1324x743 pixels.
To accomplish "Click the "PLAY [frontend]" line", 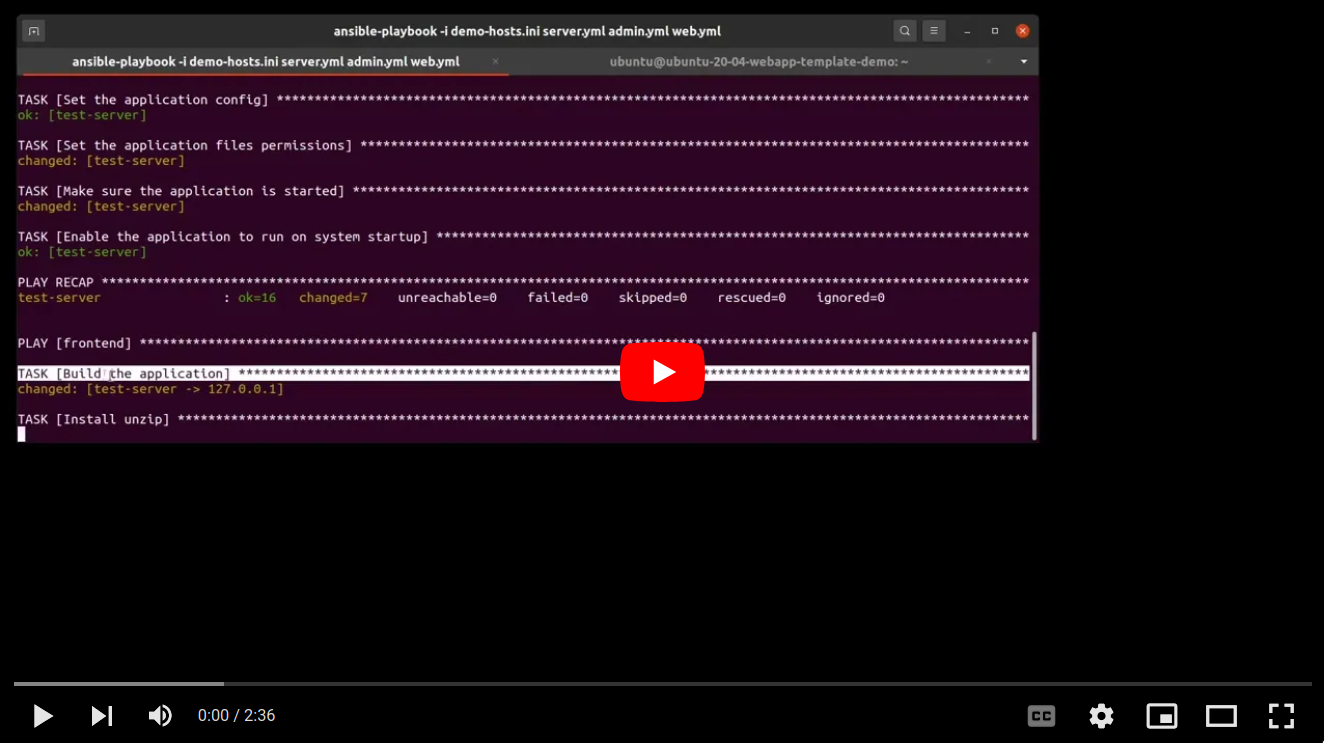I will tap(523, 344).
